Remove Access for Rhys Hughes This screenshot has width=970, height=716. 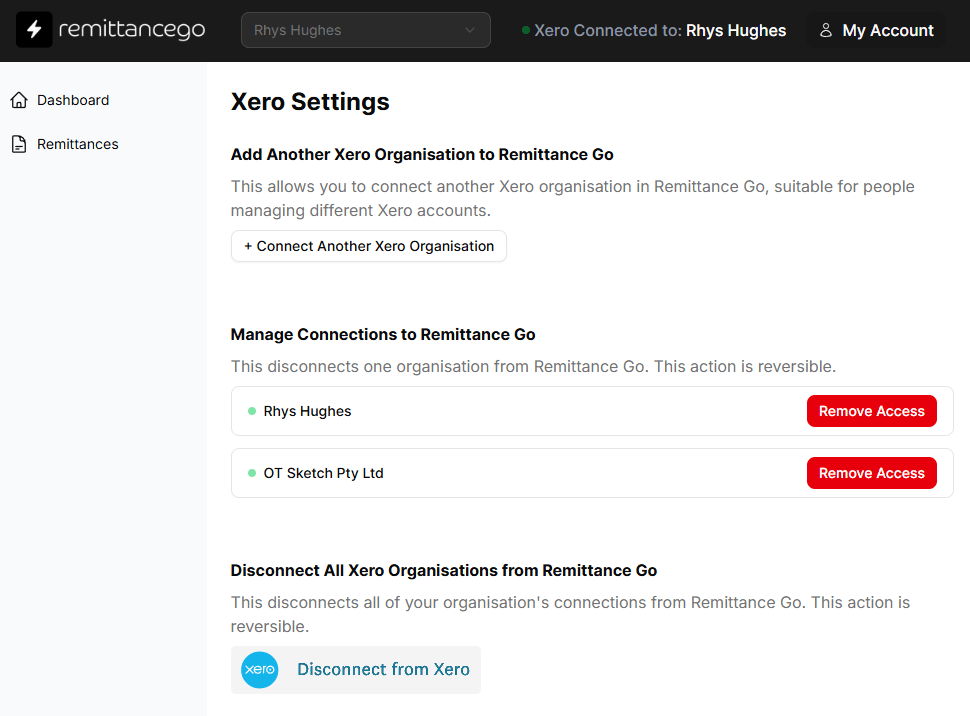pyautogui.click(x=871, y=411)
